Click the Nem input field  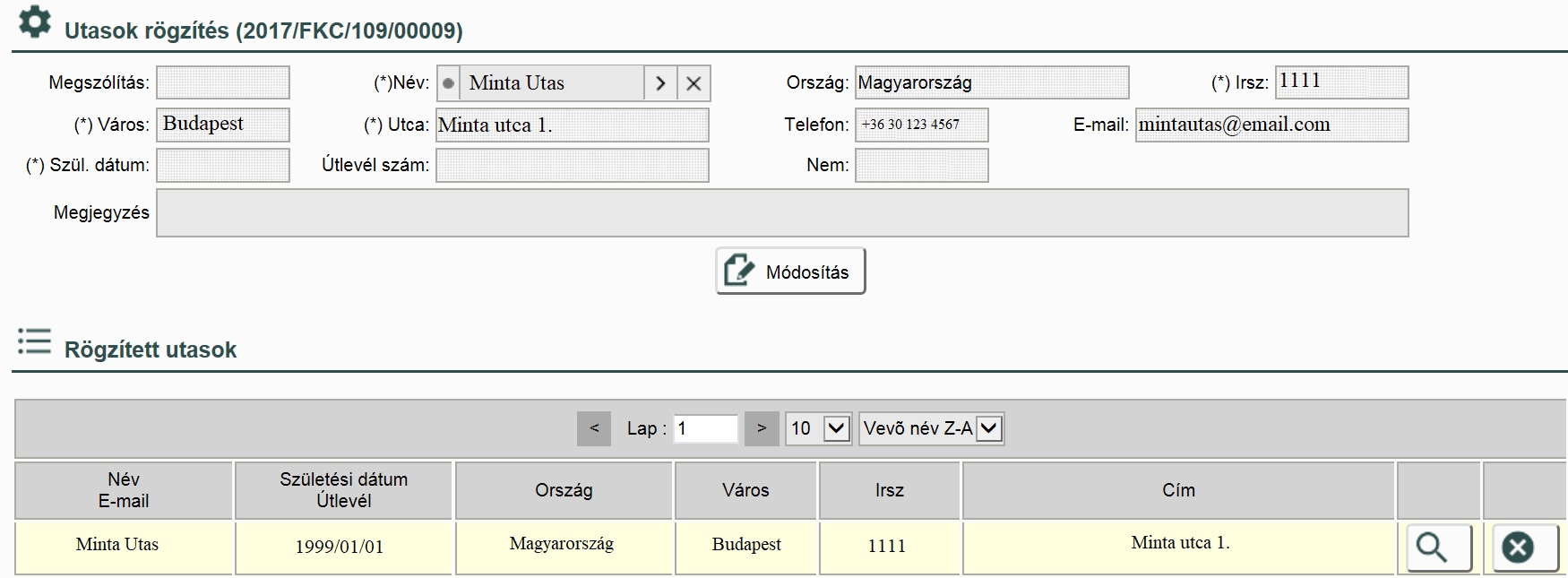(921, 165)
